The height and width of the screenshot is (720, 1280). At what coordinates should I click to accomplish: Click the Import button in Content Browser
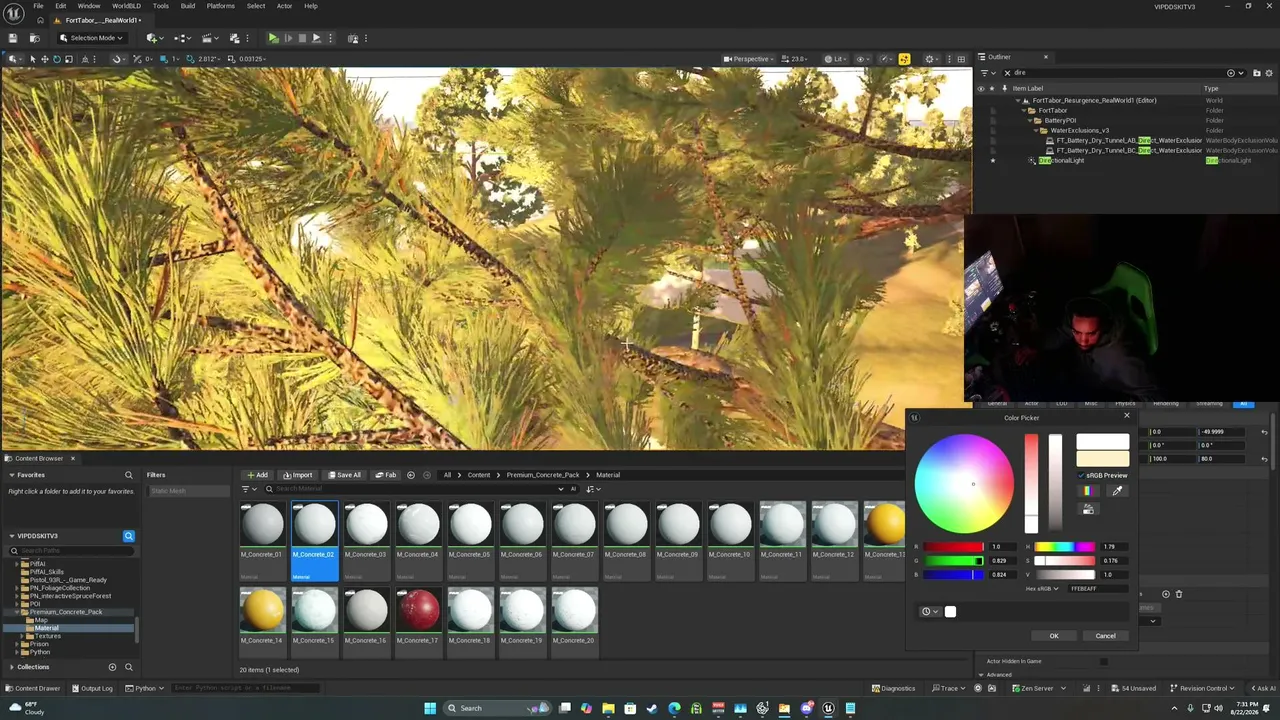(298, 475)
